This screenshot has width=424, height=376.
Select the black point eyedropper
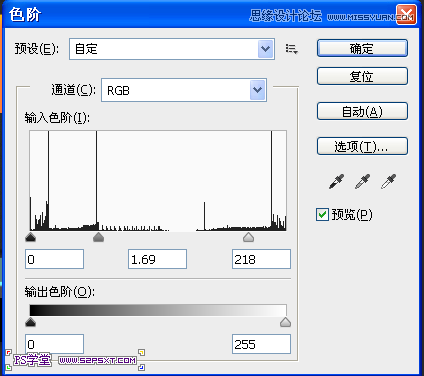[x=336, y=181]
